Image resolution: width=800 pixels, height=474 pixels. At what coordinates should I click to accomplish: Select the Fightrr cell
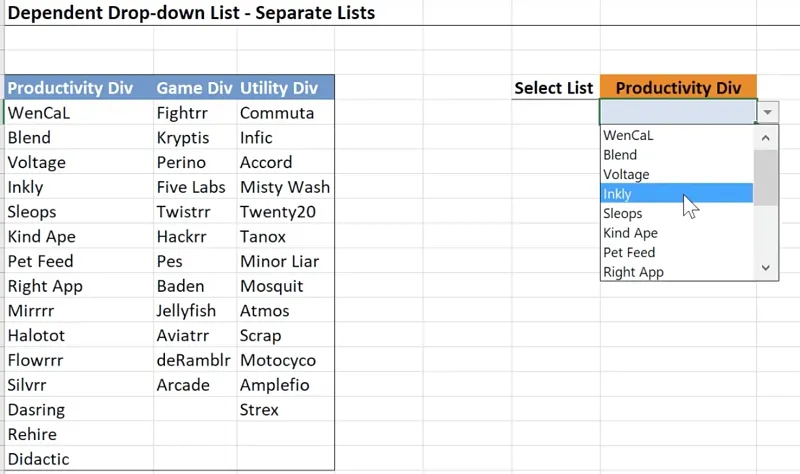182,113
